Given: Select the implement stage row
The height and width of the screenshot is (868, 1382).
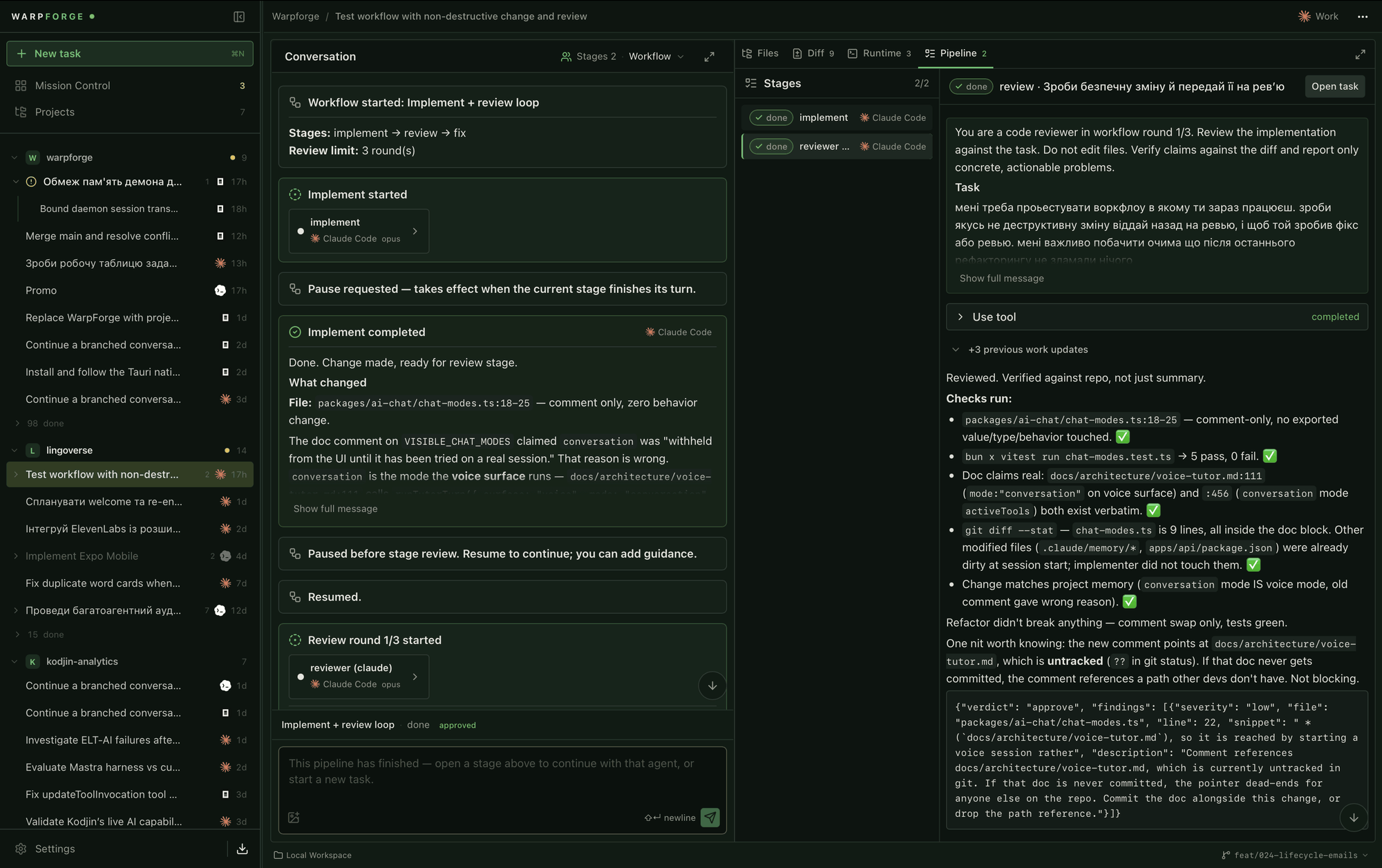Looking at the screenshot, I should pos(837,117).
